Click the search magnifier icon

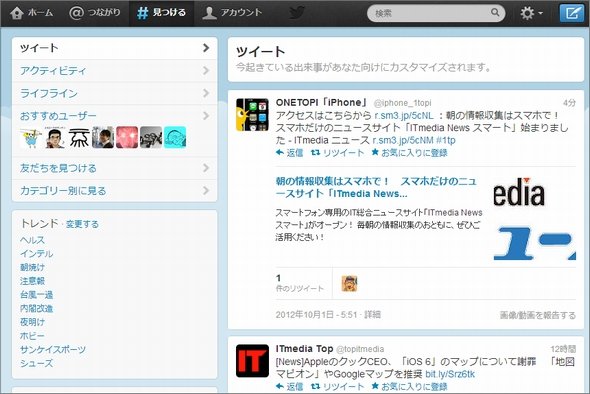pyautogui.click(x=495, y=13)
